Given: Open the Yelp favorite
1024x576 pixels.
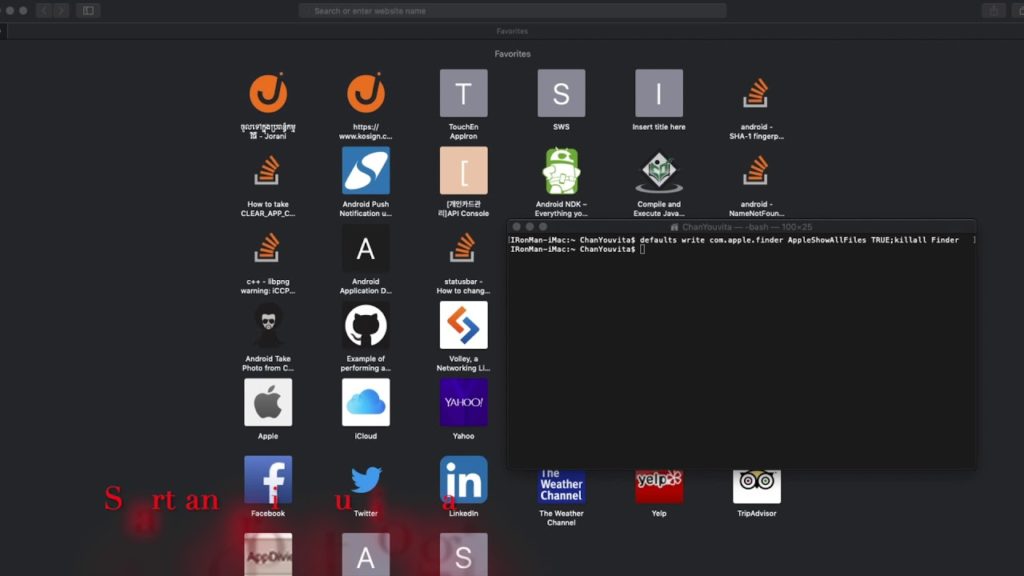Looking at the screenshot, I should 659,487.
